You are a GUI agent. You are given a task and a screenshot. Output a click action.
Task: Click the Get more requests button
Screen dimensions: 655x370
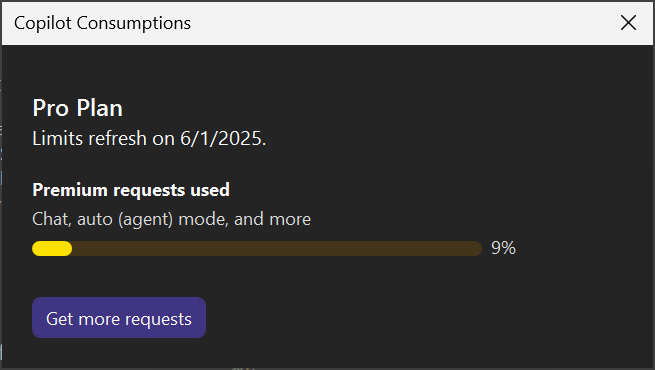click(119, 317)
